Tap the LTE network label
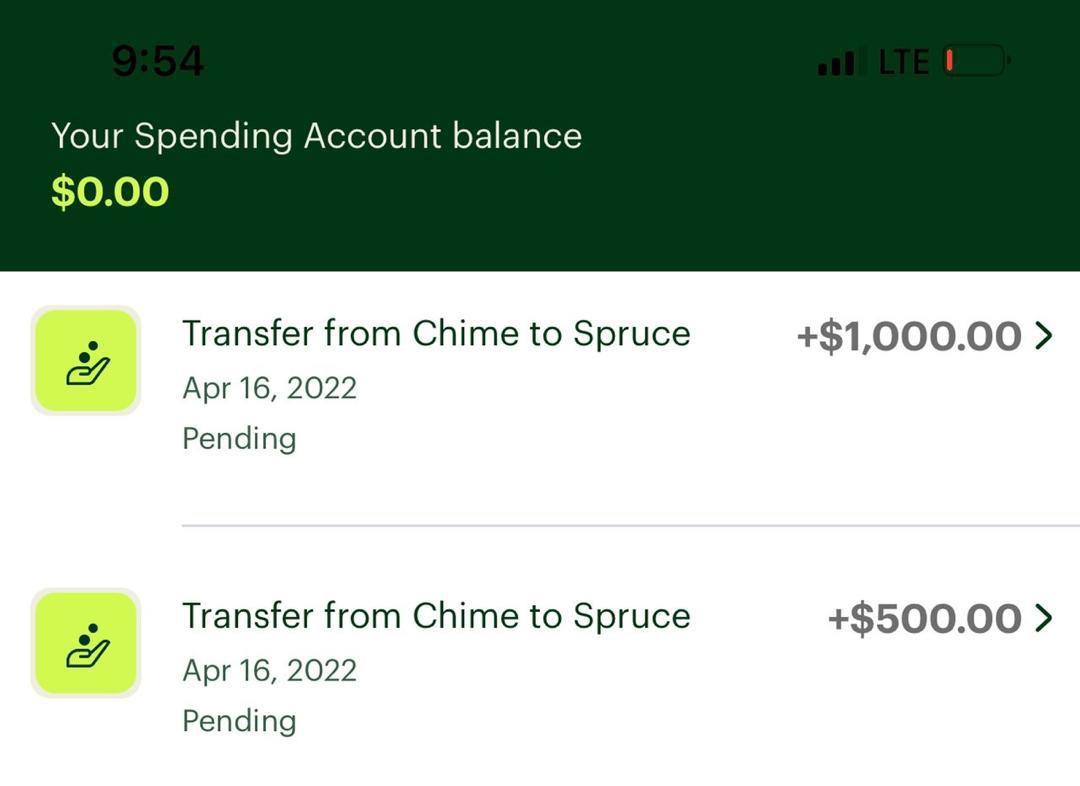 point(904,62)
